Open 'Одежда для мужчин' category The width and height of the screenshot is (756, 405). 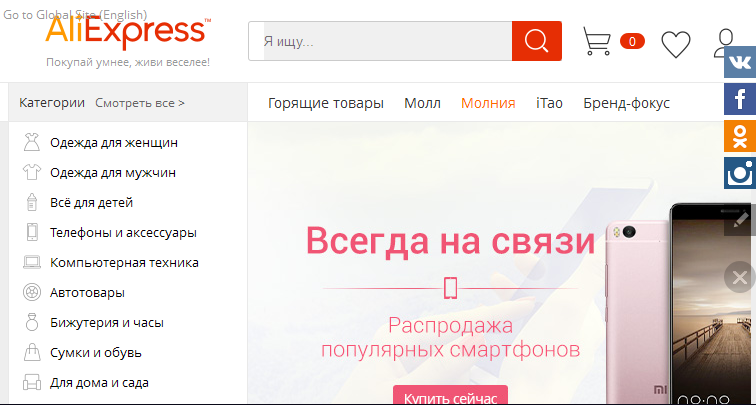[113, 173]
